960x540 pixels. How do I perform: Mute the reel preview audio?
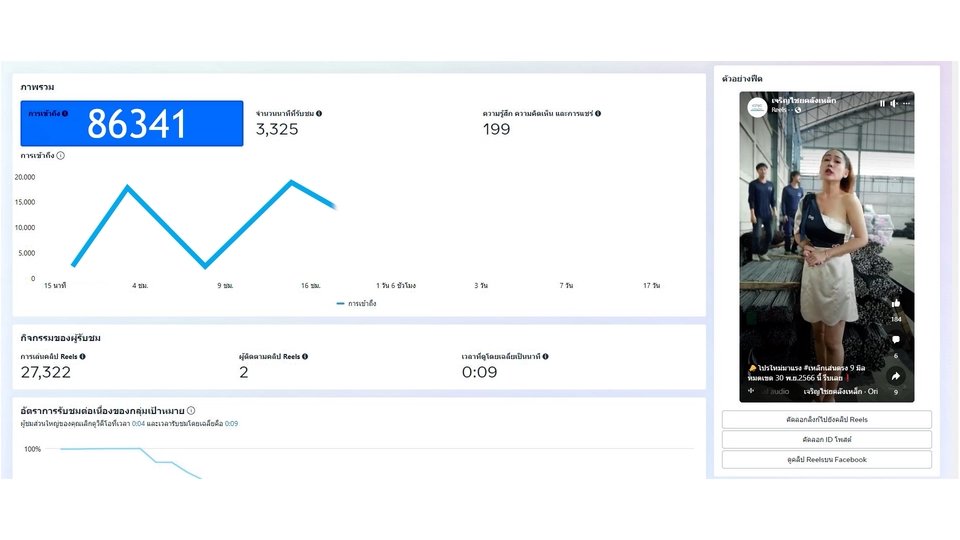coord(894,103)
